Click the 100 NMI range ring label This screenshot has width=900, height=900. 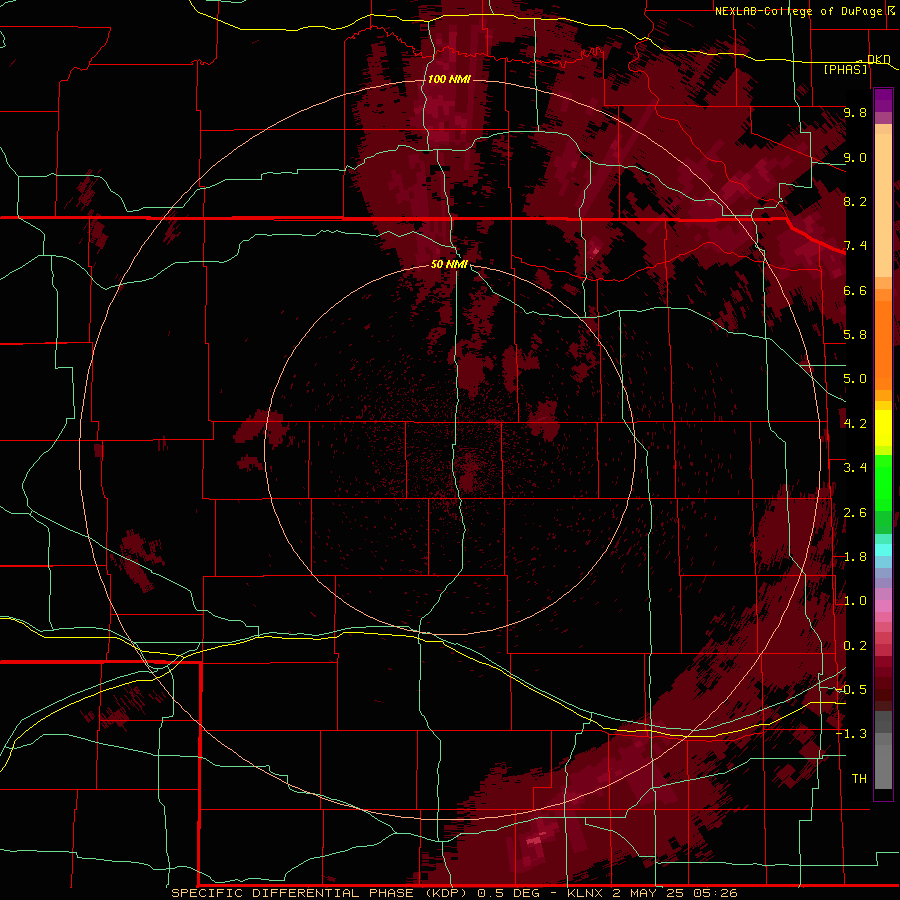pyautogui.click(x=449, y=79)
